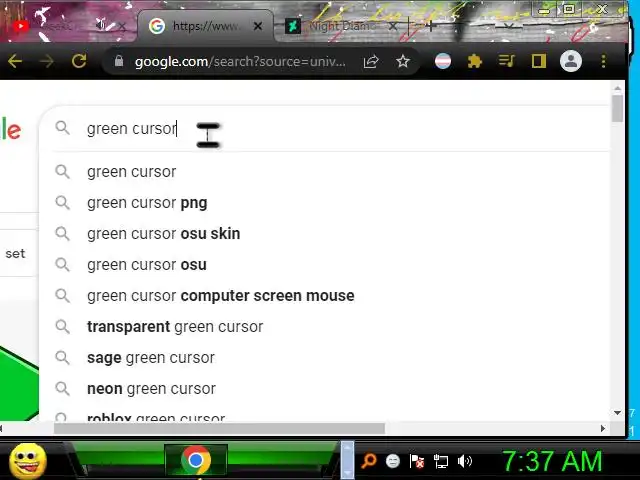This screenshot has width=640, height=480.
Task: Click the 'set' text on the page
Action: (x=16, y=253)
